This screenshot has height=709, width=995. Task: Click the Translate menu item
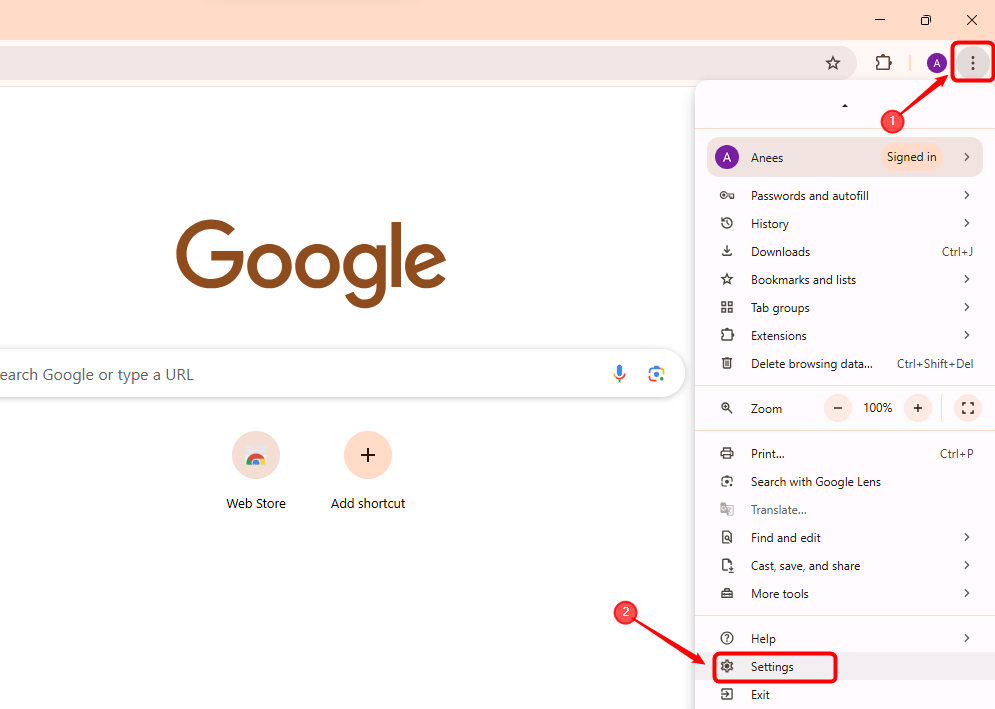click(845, 509)
